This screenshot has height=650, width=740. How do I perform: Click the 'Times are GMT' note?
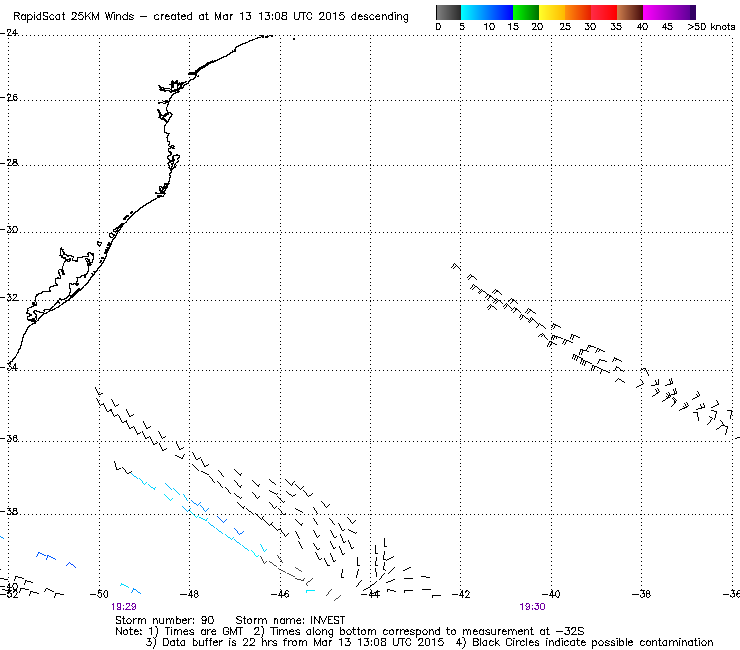[x=203, y=631]
